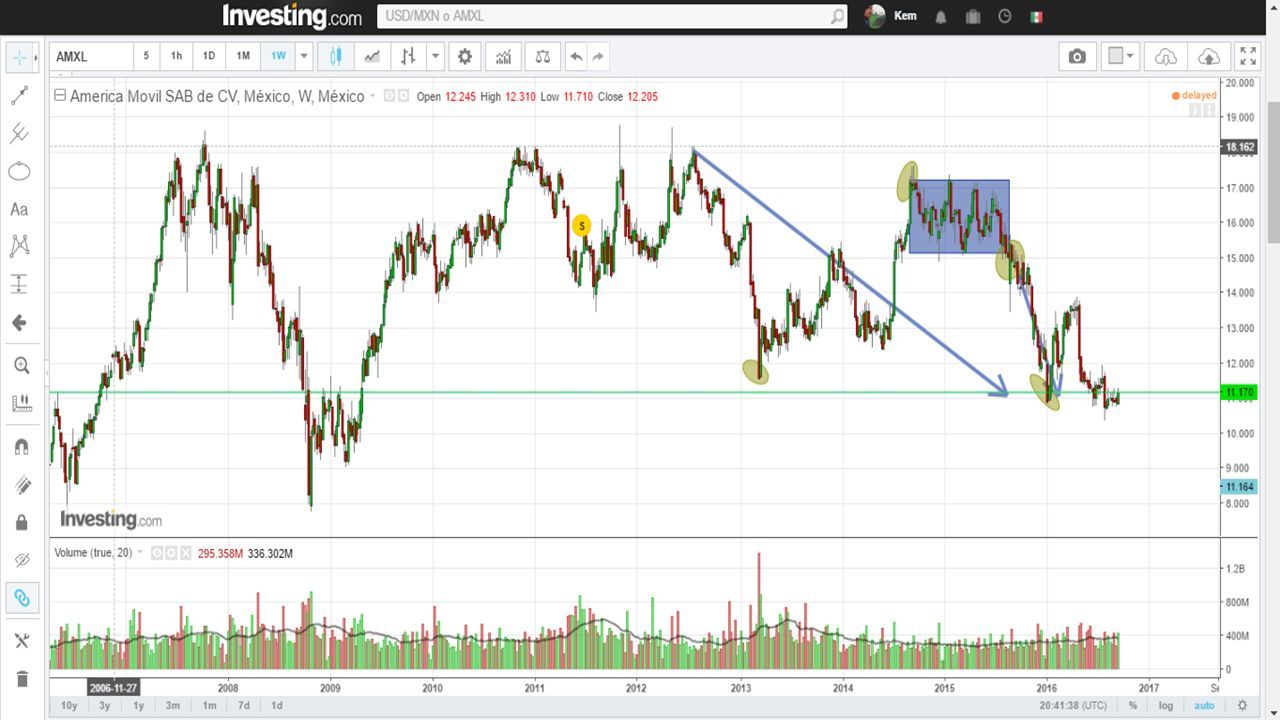Click the trash icon to remove drawings

tap(21, 679)
